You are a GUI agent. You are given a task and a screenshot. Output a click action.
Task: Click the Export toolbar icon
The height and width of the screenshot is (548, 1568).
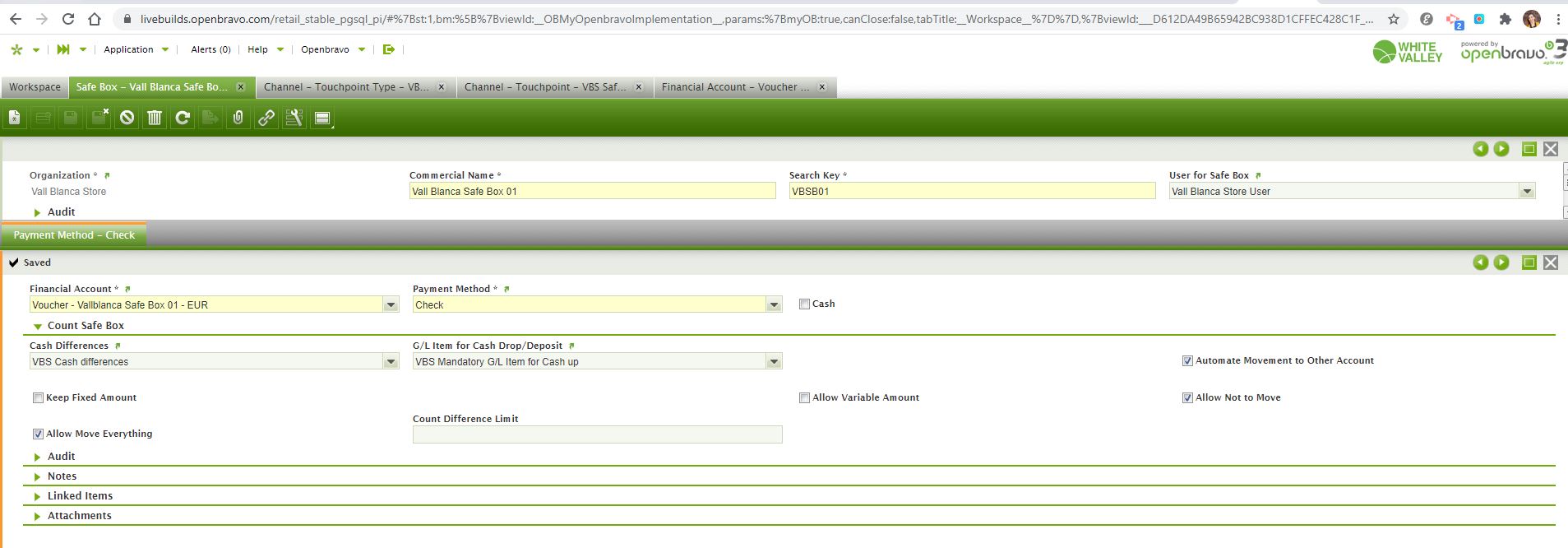[210, 118]
